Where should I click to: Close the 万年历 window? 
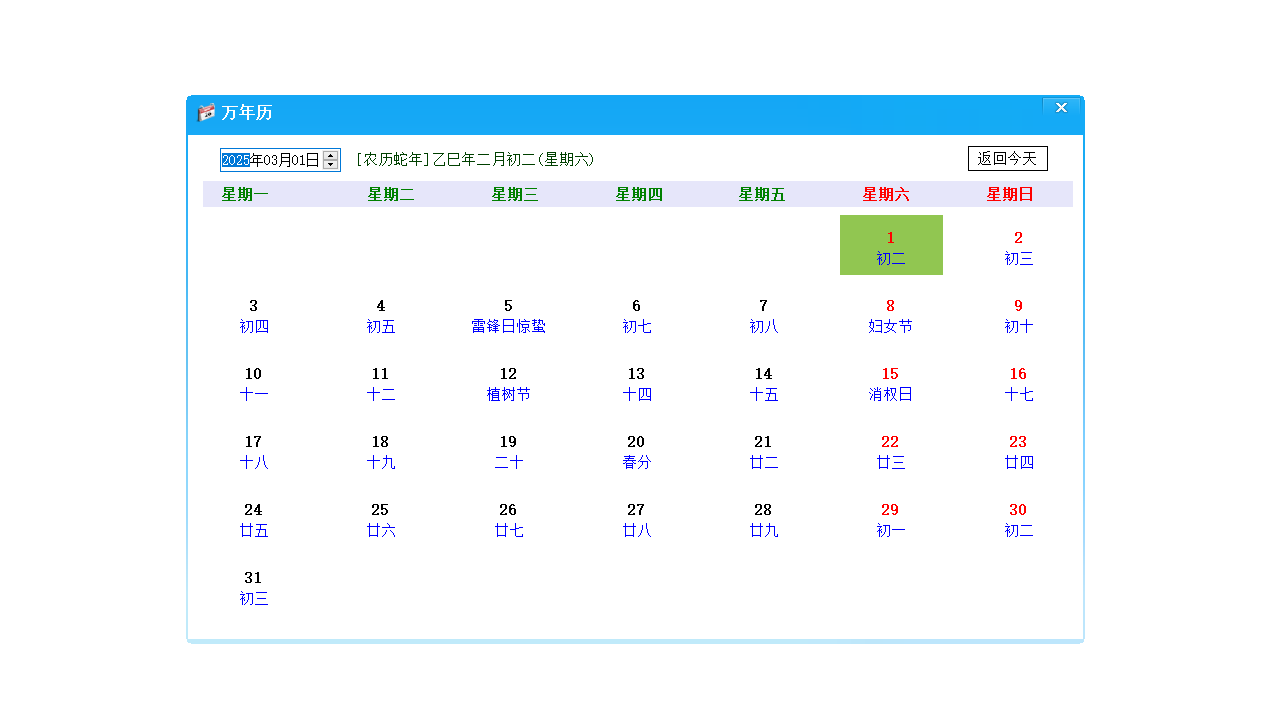click(x=1061, y=107)
